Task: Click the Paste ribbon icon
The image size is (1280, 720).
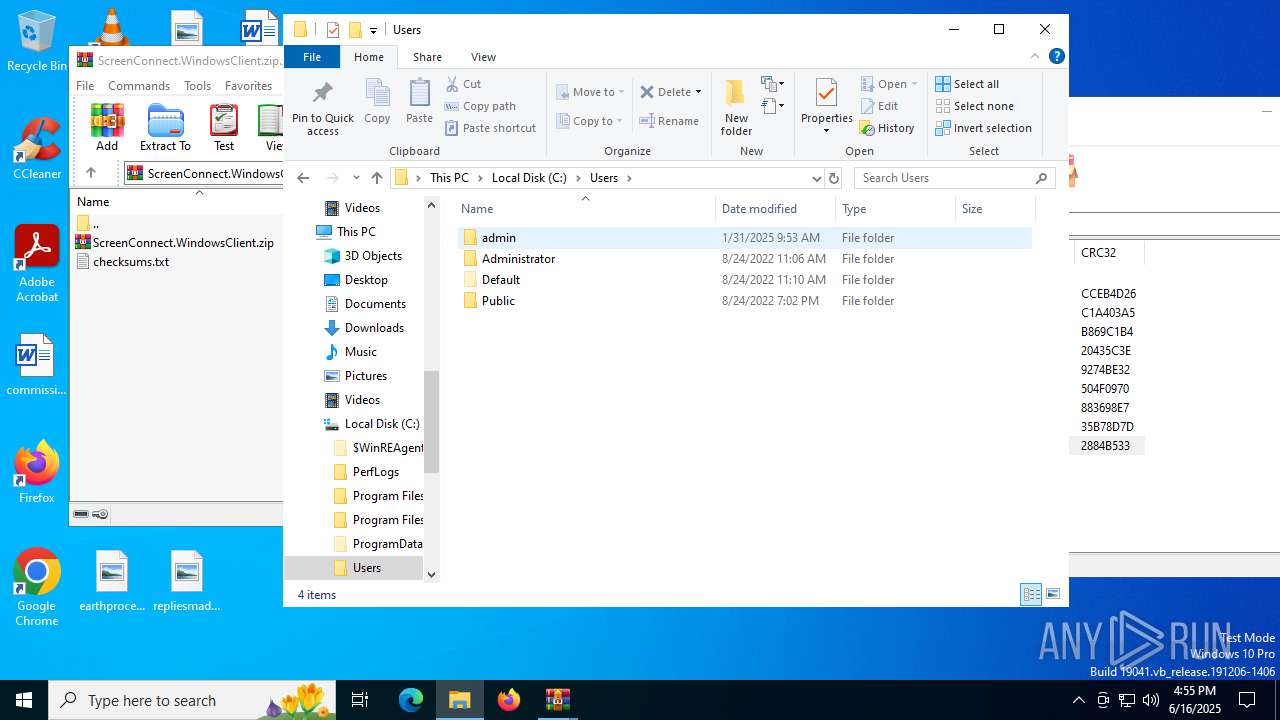Action: click(419, 94)
